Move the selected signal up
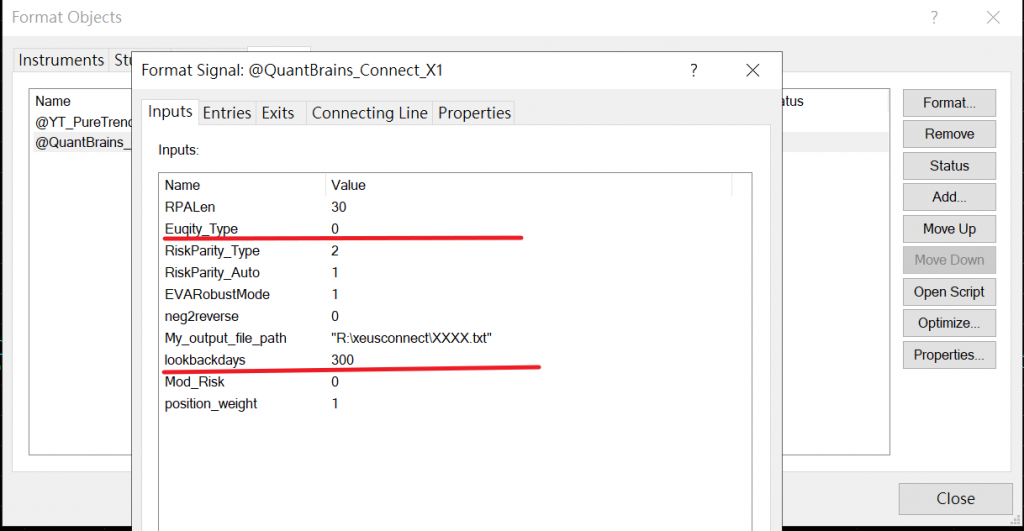The image size is (1024, 531). [949, 229]
